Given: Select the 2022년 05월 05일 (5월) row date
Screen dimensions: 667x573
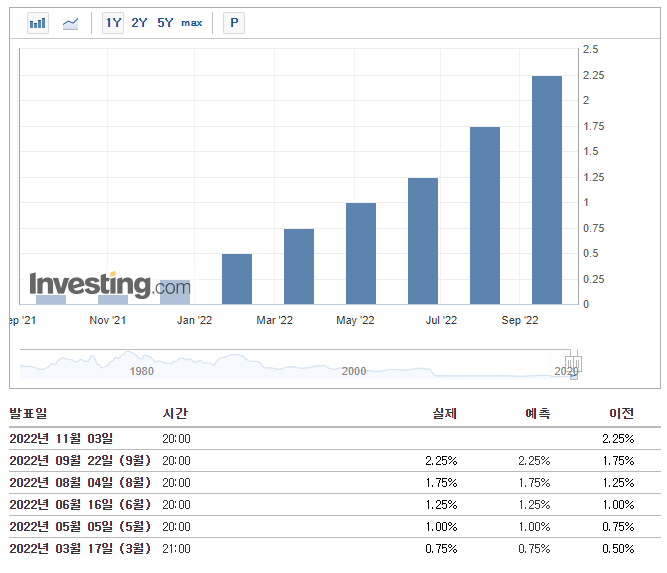Looking at the screenshot, I should click(80, 527).
